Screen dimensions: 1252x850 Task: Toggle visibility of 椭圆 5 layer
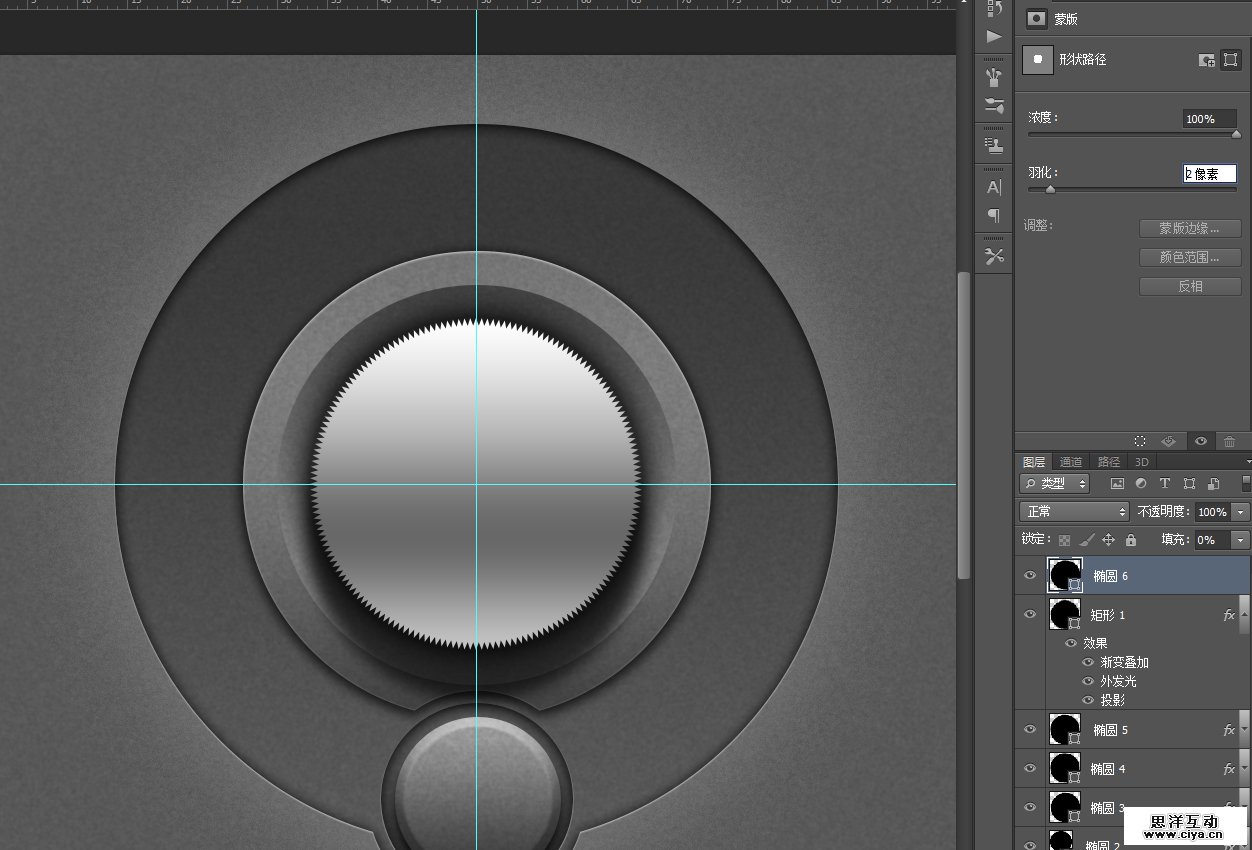pos(1030,730)
